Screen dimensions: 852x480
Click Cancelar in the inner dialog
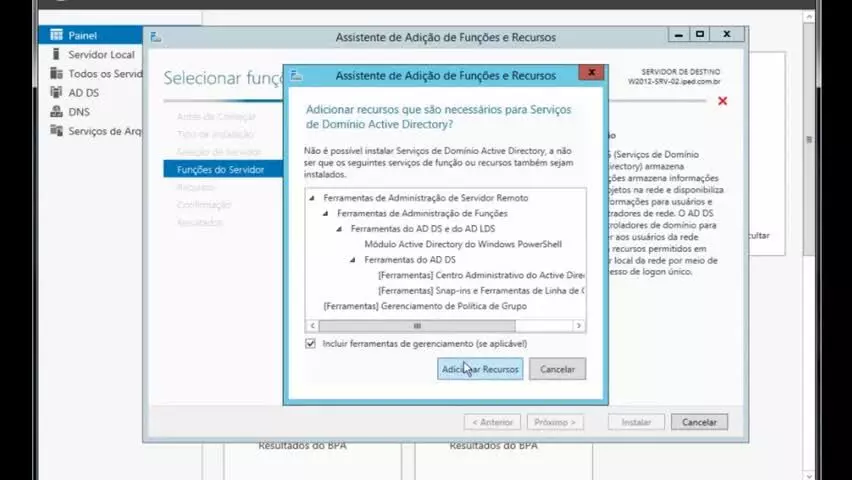(x=557, y=369)
